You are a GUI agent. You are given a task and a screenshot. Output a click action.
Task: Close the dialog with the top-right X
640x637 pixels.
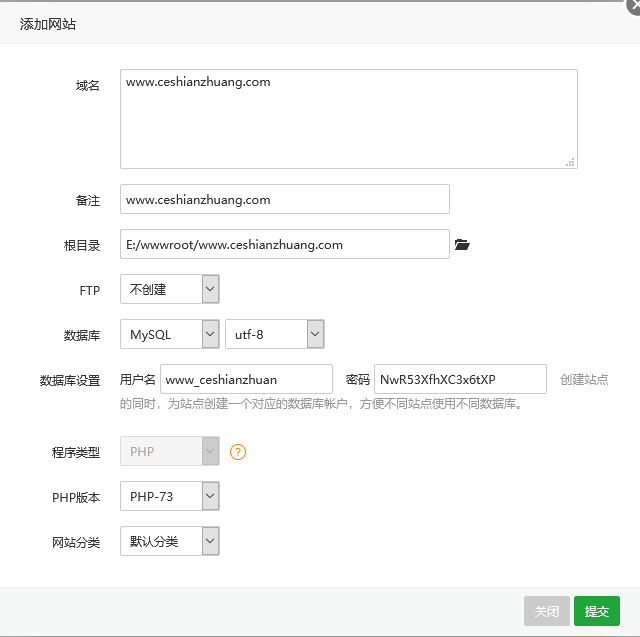[634, 6]
